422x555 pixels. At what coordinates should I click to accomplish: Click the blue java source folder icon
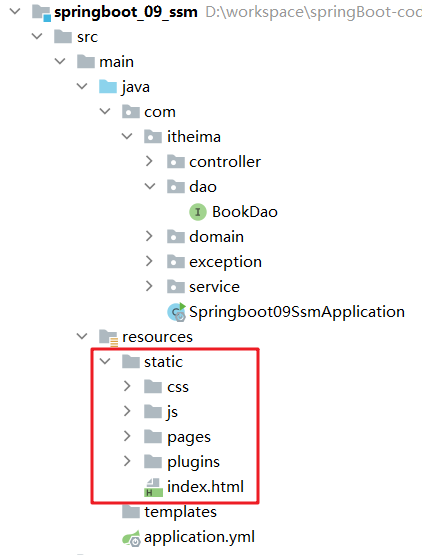click(x=108, y=87)
